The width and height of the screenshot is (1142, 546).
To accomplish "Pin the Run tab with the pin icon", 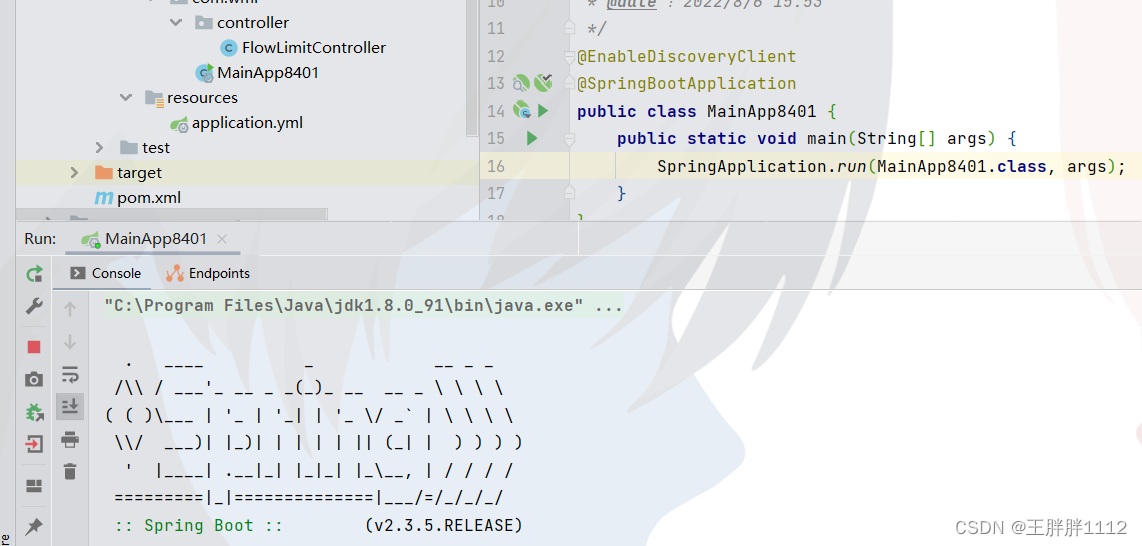I will [34, 526].
